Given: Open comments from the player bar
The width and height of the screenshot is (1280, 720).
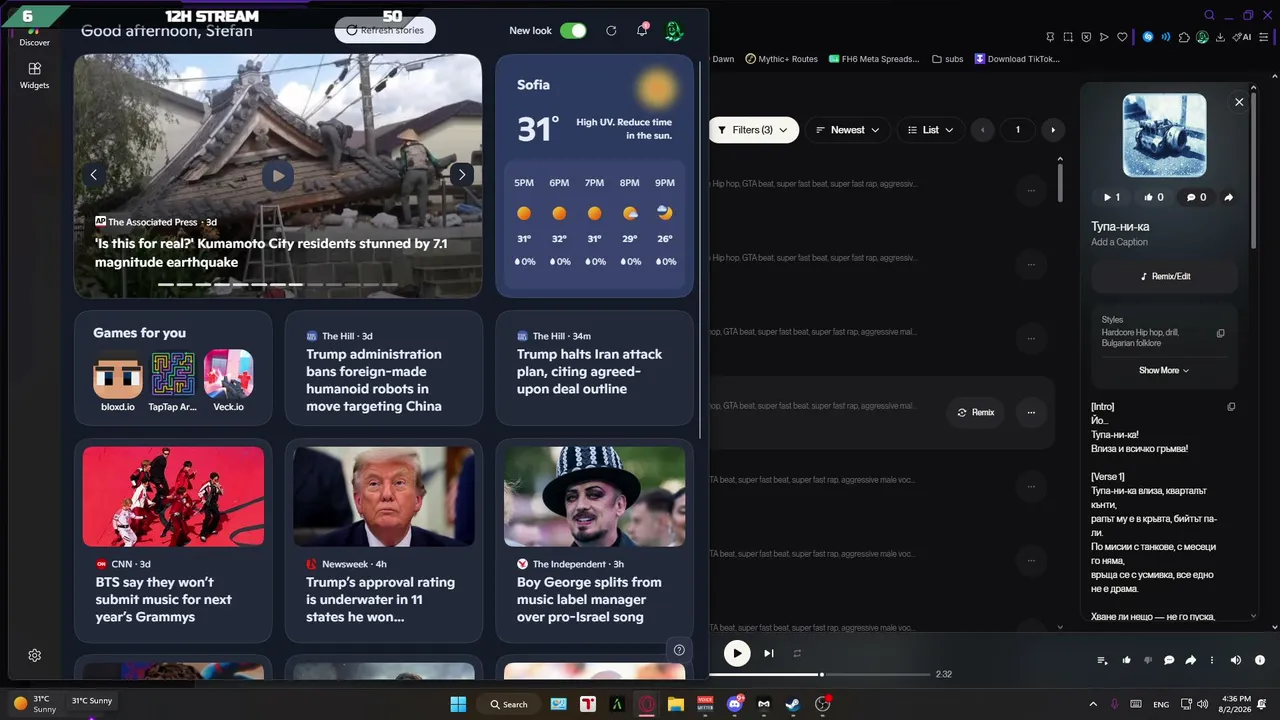Looking at the screenshot, I should click(x=1169, y=660).
